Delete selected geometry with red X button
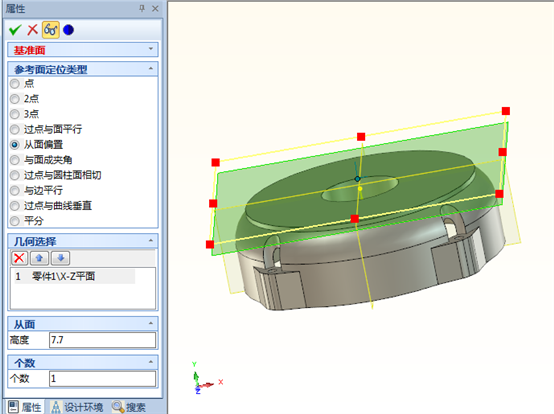The width and height of the screenshot is (554, 414). pyautogui.click(x=19, y=258)
